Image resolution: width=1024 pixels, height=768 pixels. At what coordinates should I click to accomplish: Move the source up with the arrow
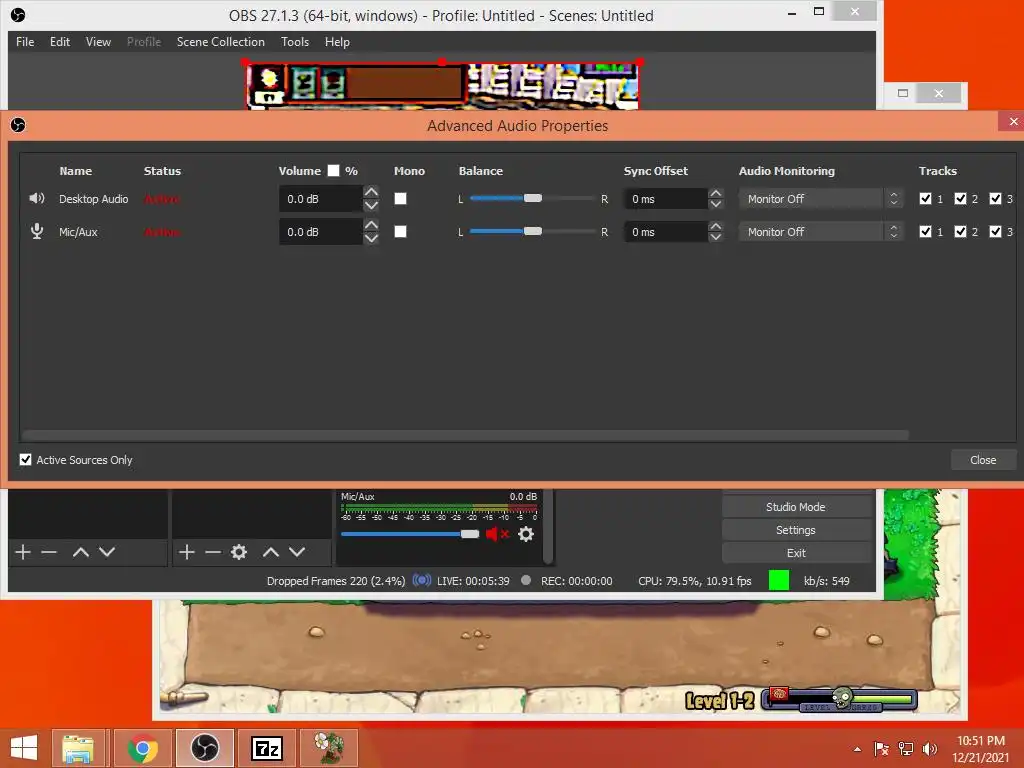coord(270,552)
